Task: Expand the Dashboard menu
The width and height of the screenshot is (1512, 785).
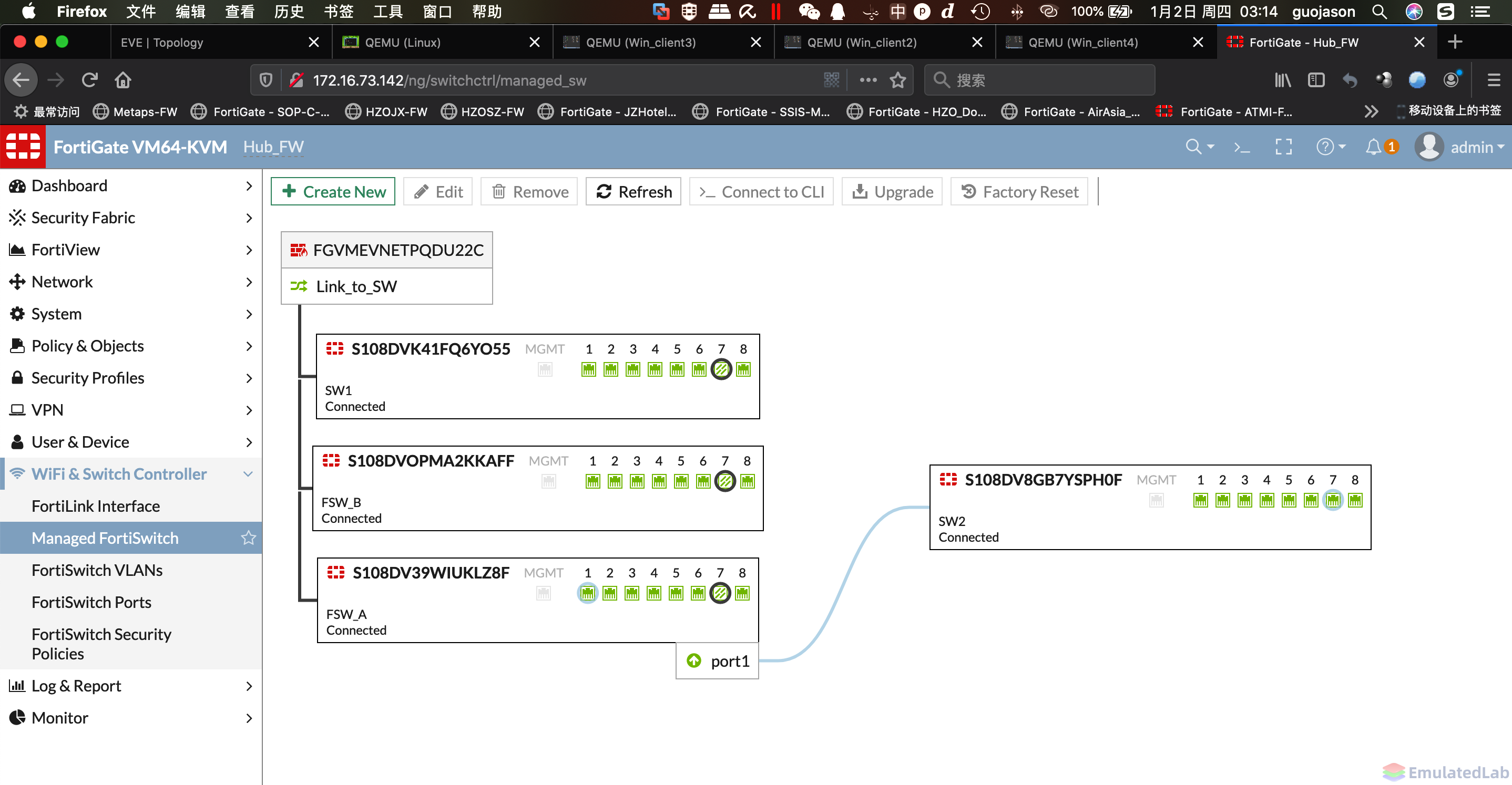Action: tap(131, 186)
